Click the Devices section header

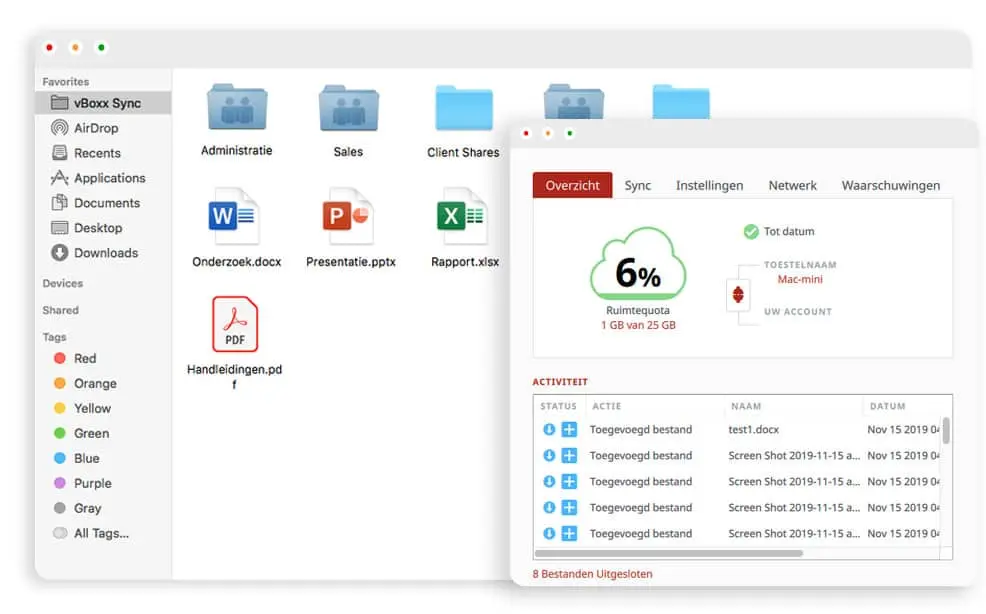pos(63,284)
